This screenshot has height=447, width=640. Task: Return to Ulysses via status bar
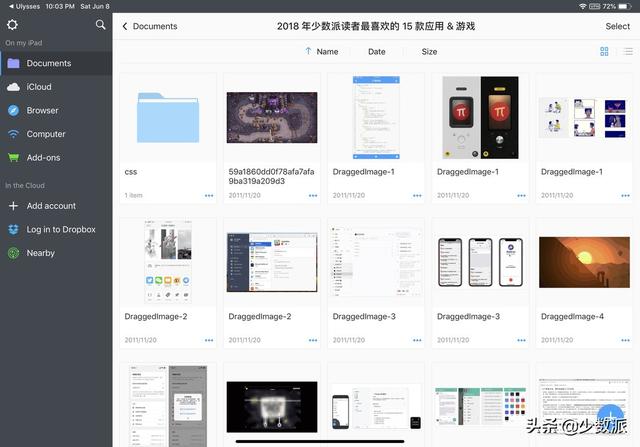(24, 6)
